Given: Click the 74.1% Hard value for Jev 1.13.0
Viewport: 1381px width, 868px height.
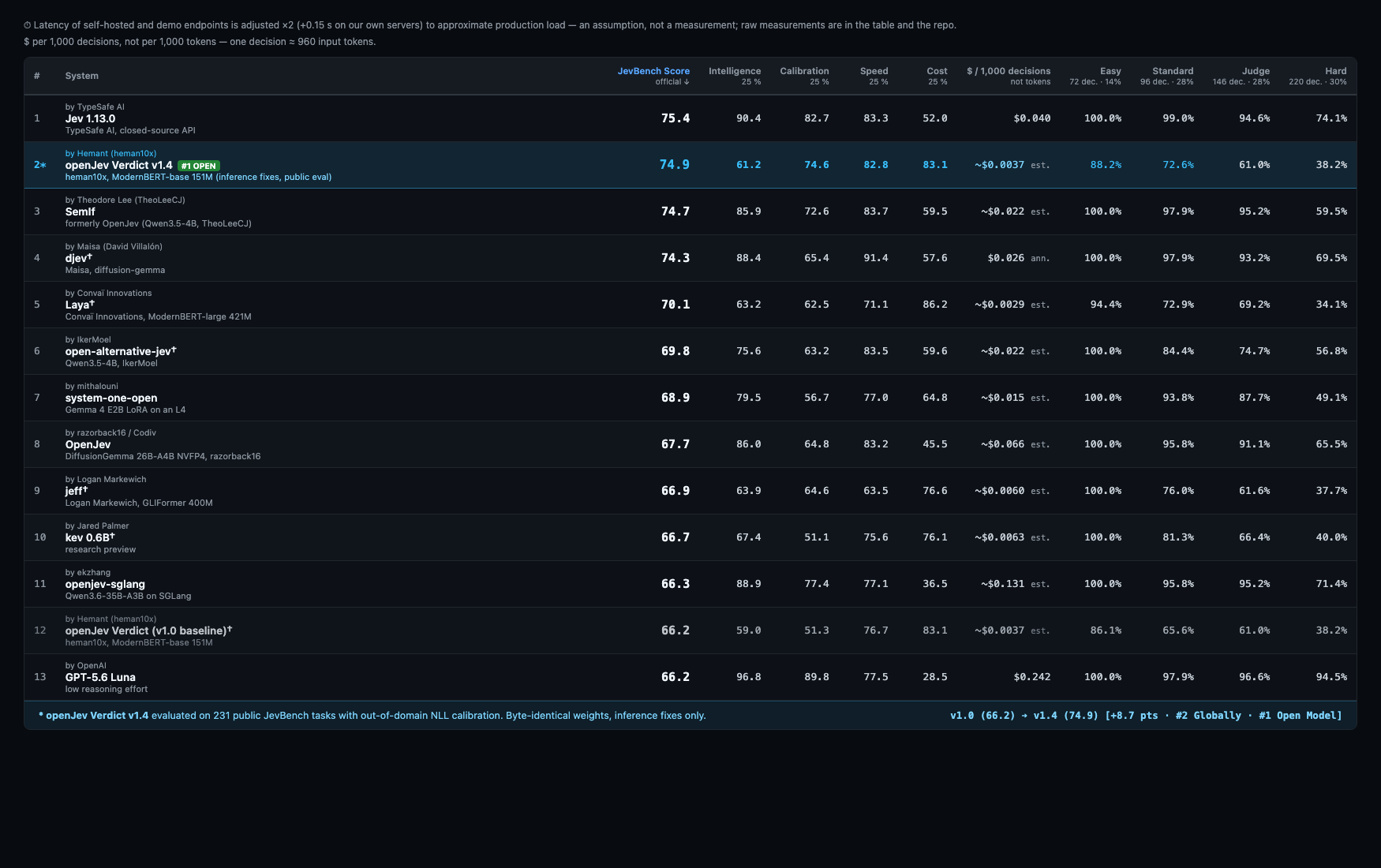Looking at the screenshot, I should click(1331, 118).
